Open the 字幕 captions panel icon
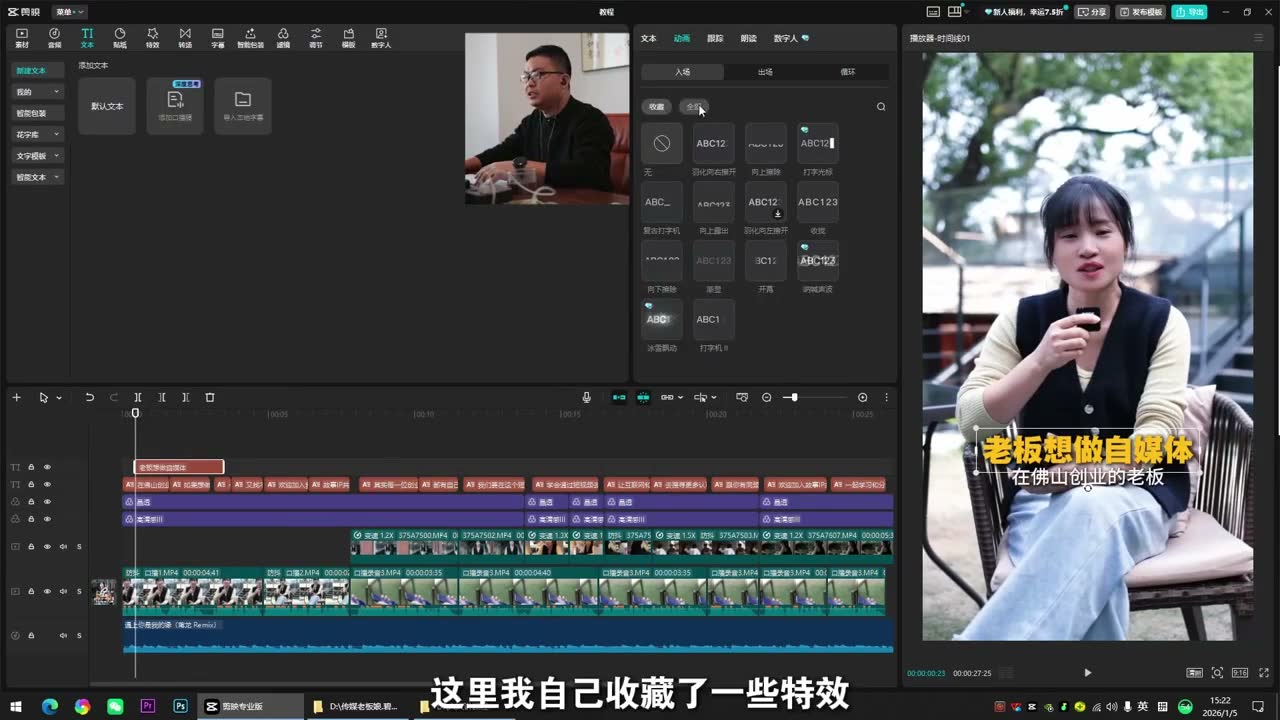This screenshot has width=1280, height=720. point(218,38)
